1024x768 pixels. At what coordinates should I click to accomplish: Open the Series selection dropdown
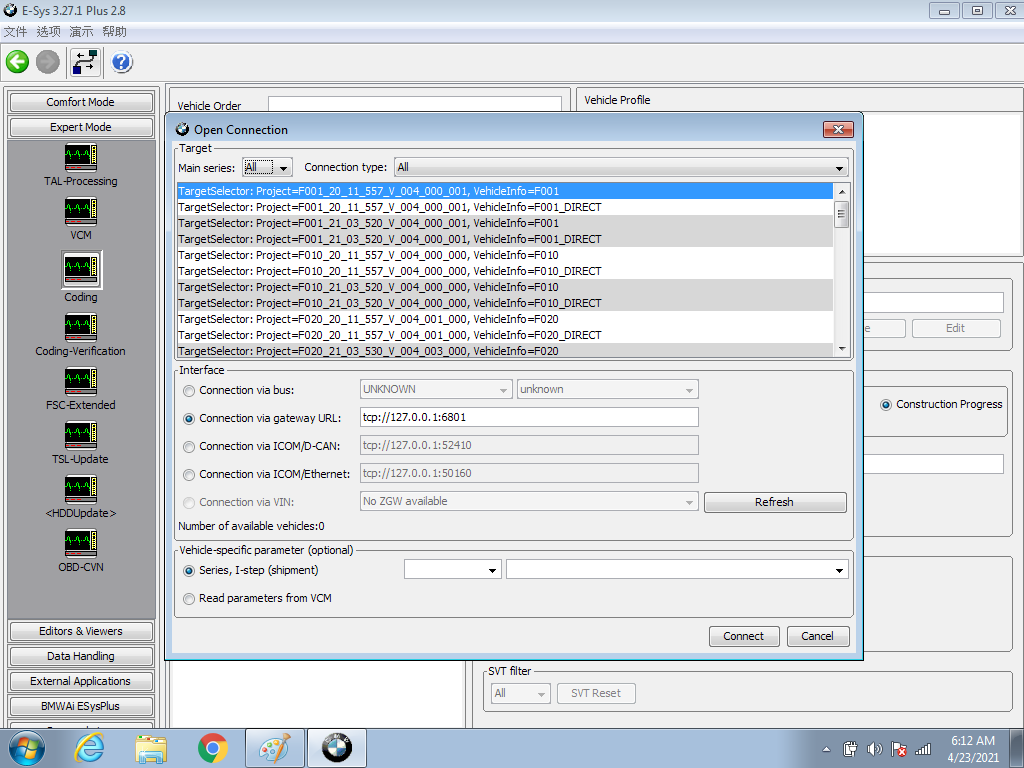pyautogui.click(x=453, y=569)
